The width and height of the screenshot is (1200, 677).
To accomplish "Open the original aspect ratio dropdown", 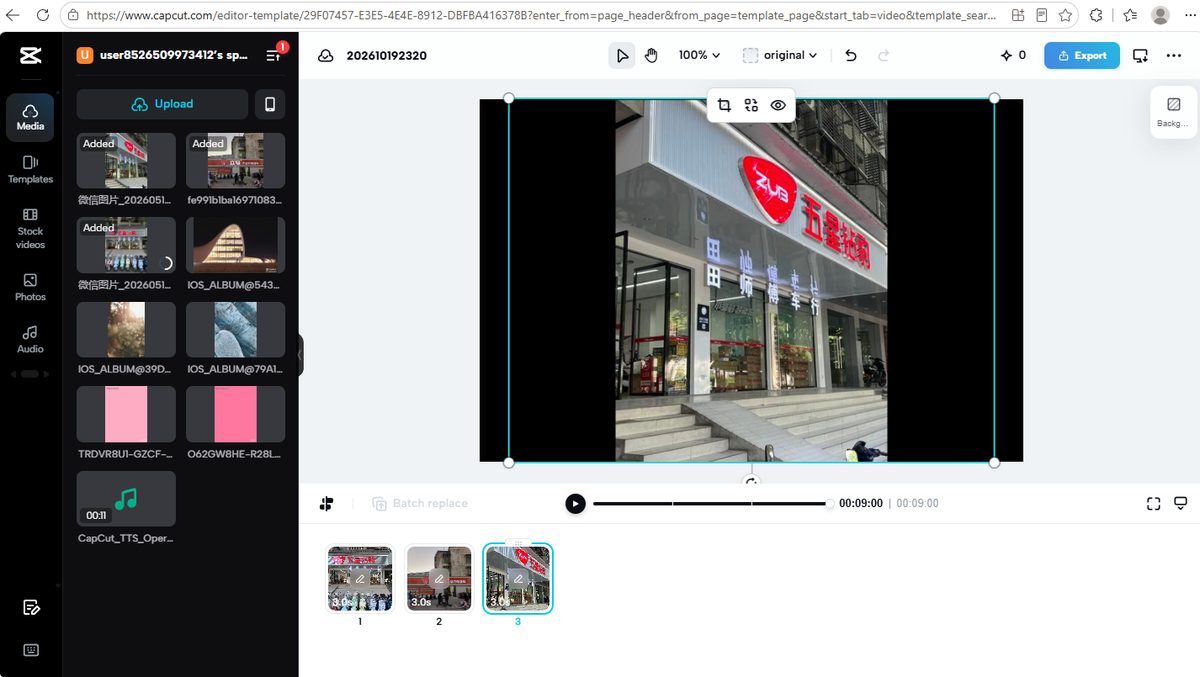I will tap(780, 55).
